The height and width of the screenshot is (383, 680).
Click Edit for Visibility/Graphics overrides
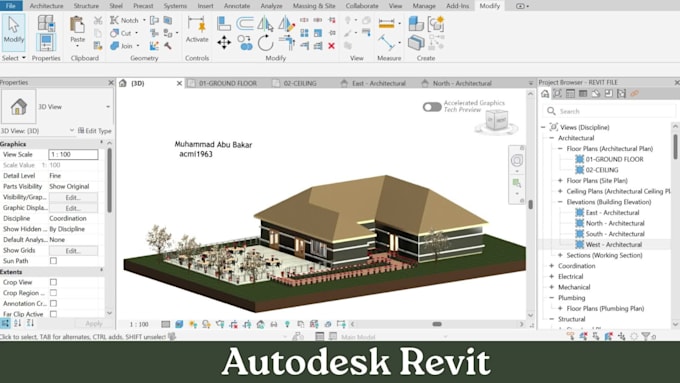[73, 197]
